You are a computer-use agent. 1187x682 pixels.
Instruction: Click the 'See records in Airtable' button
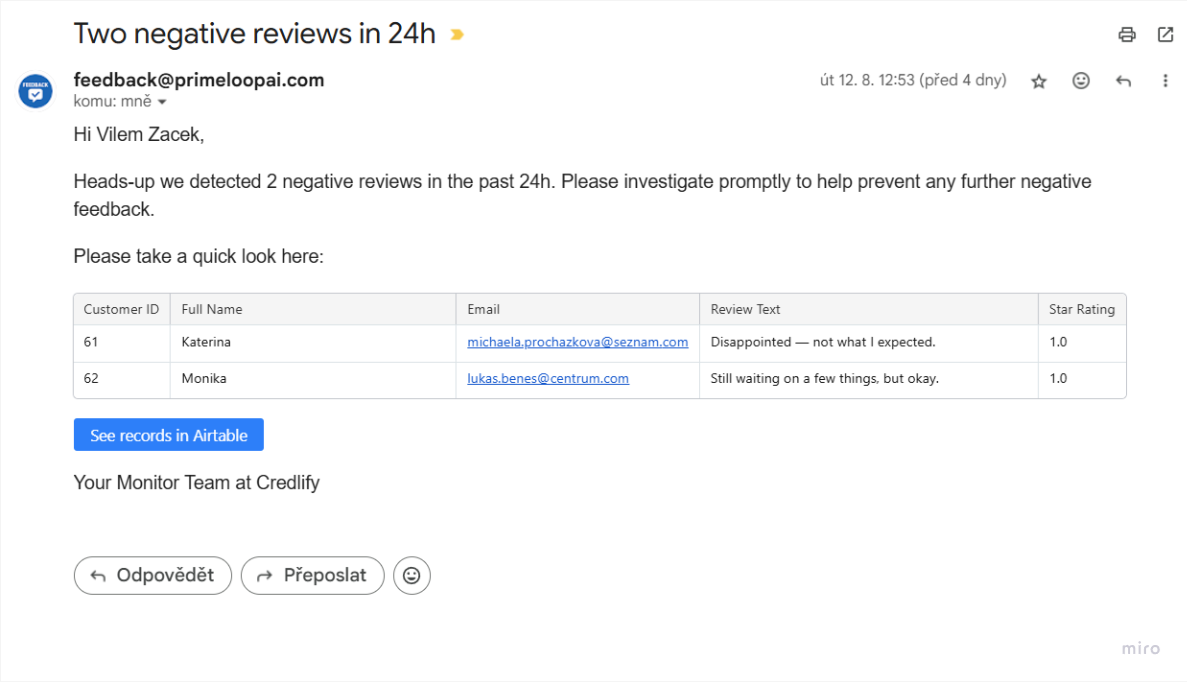click(x=168, y=435)
